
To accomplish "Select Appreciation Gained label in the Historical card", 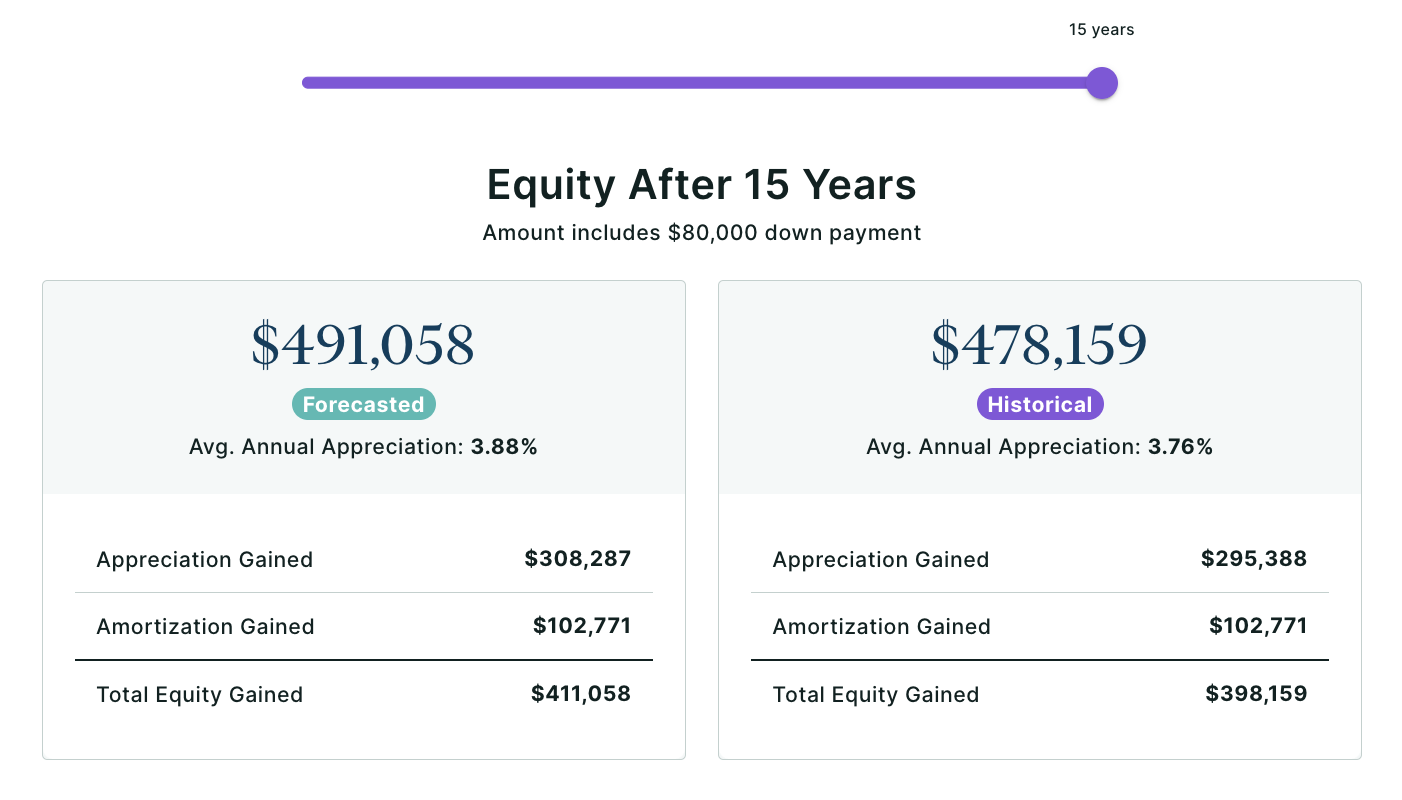I will point(881,560).
